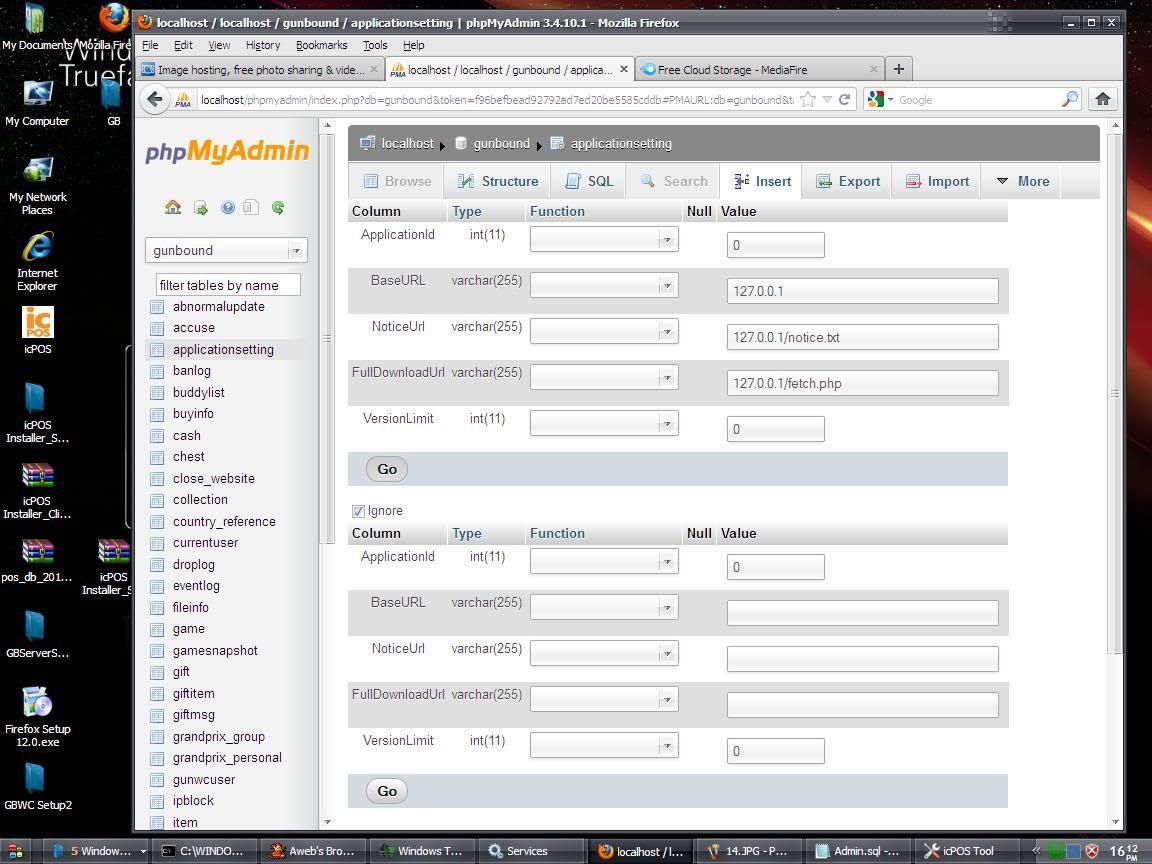Switch to the Structure tab
The width and height of the screenshot is (1152, 864).
click(x=498, y=182)
